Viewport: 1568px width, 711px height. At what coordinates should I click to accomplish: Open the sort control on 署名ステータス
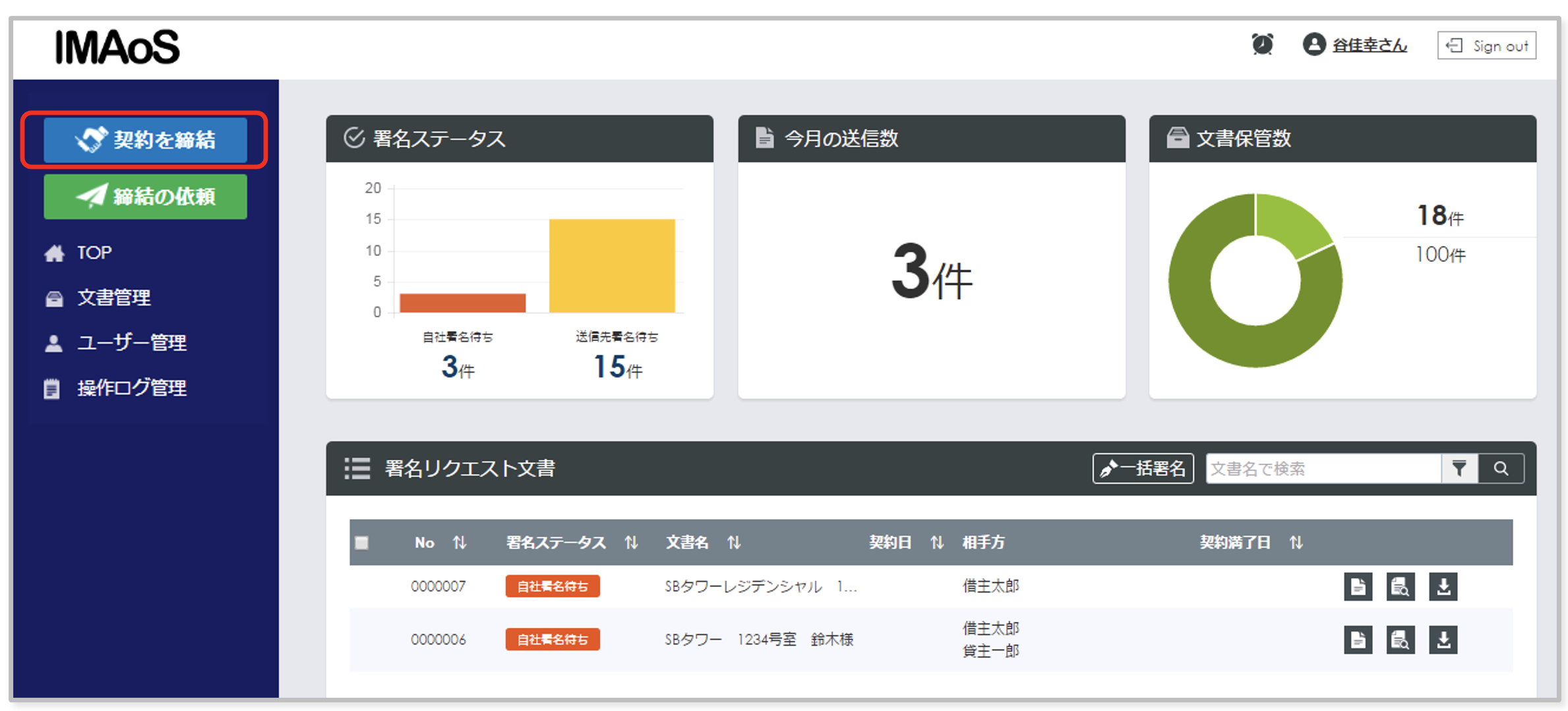click(632, 542)
